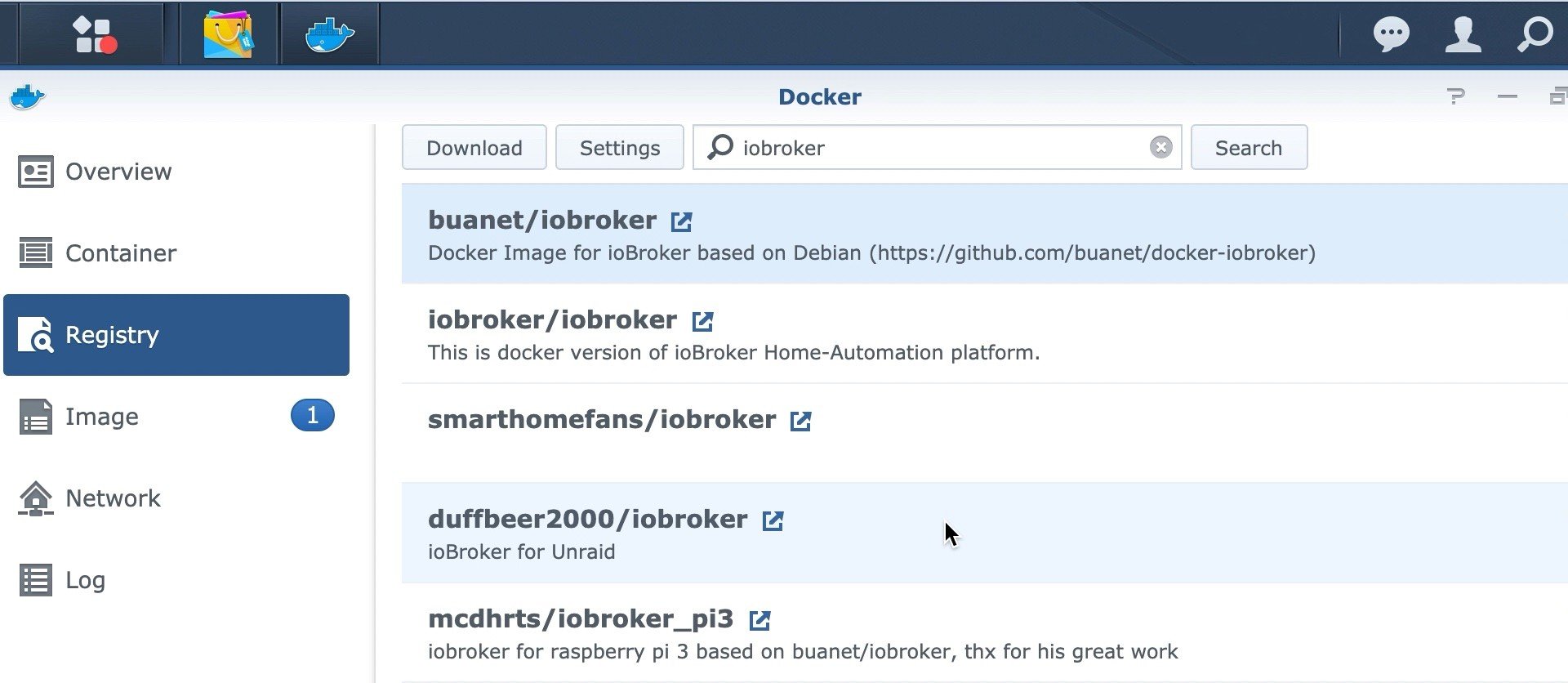Click the Download button
Viewport: 1568px width, 683px height.
tap(474, 147)
